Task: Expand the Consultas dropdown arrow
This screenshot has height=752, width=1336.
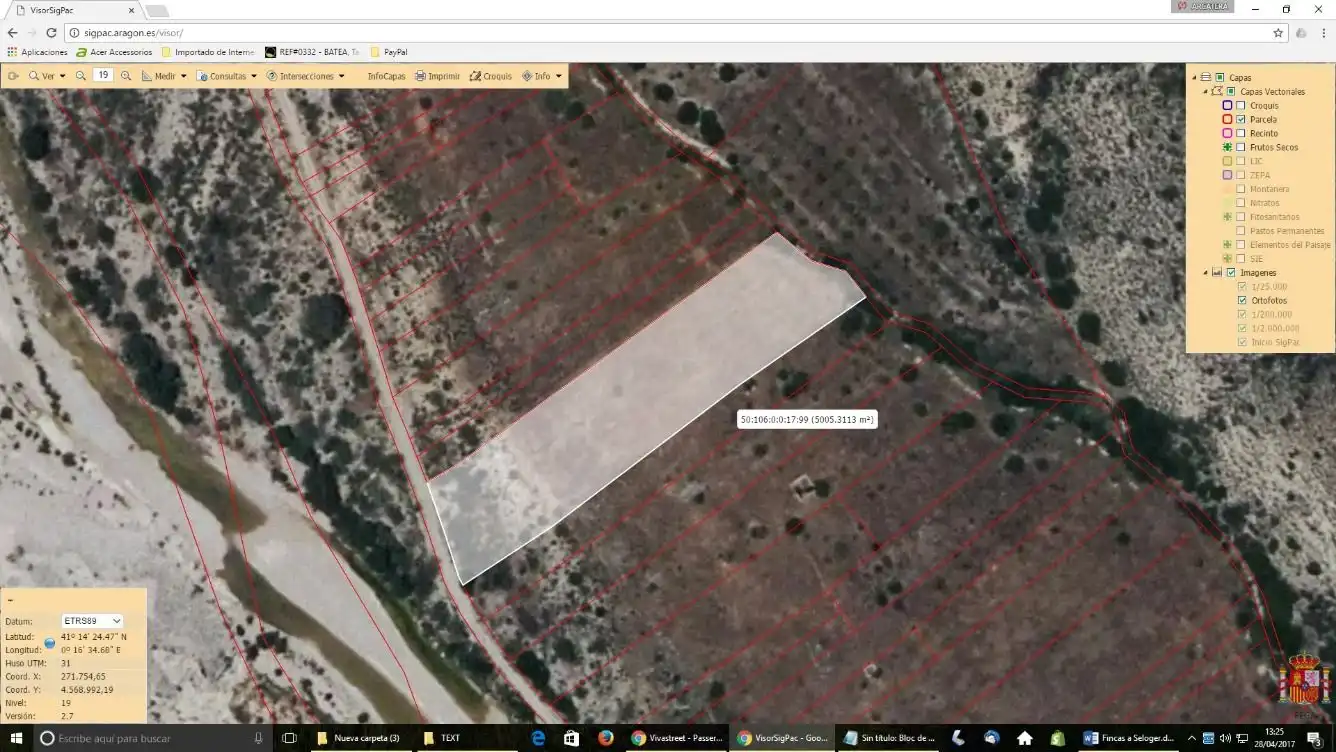Action: click(x=254, y=76)
